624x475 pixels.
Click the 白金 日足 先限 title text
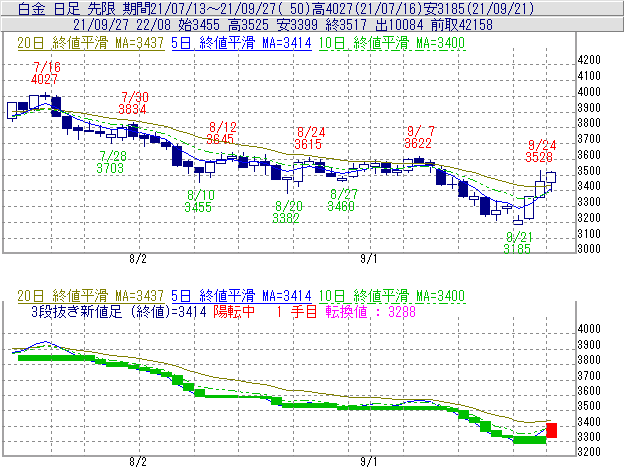[66, 8]
